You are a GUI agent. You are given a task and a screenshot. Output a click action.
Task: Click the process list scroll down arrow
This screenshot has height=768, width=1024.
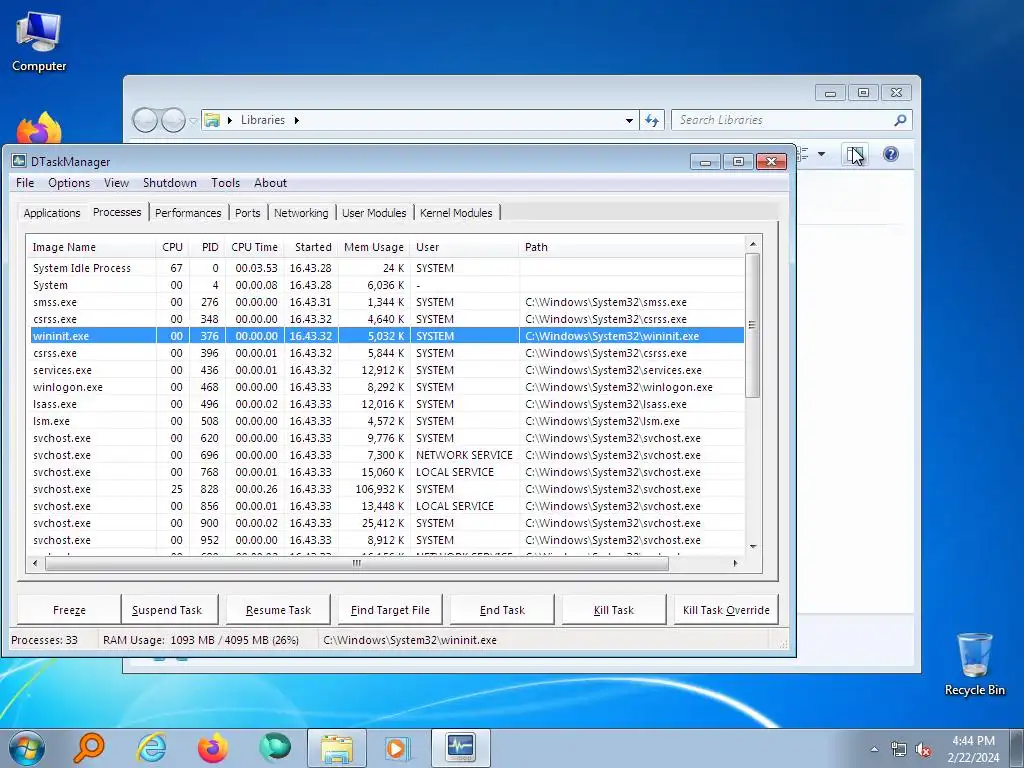click(752, 547)
